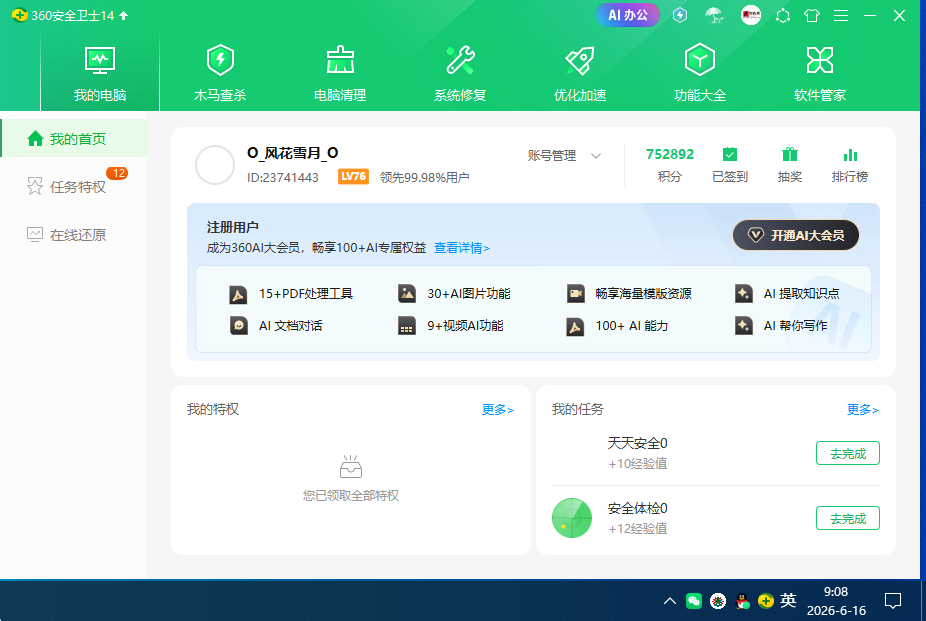The width and height of the screenshot is (926, 621).
Task: Open the 系统修复 tab
Action: [460, 73]
